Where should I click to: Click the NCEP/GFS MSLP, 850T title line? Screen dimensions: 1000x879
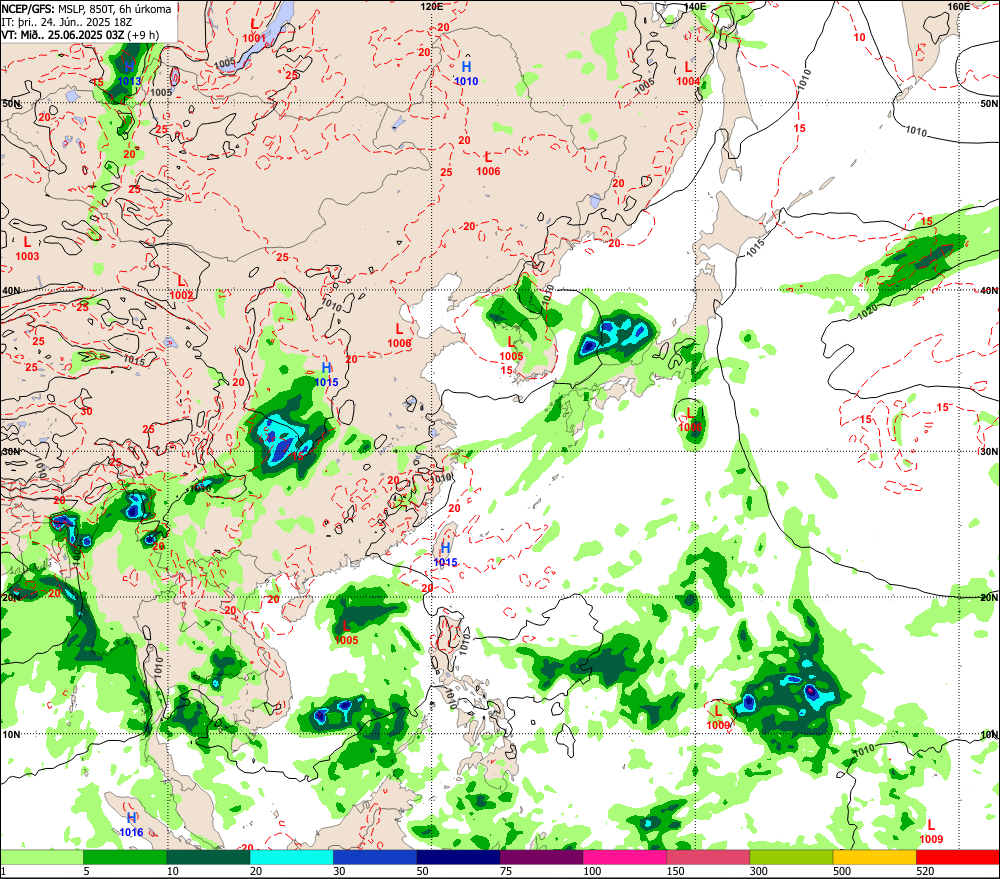pyautogui.click(x=87, y=9)
